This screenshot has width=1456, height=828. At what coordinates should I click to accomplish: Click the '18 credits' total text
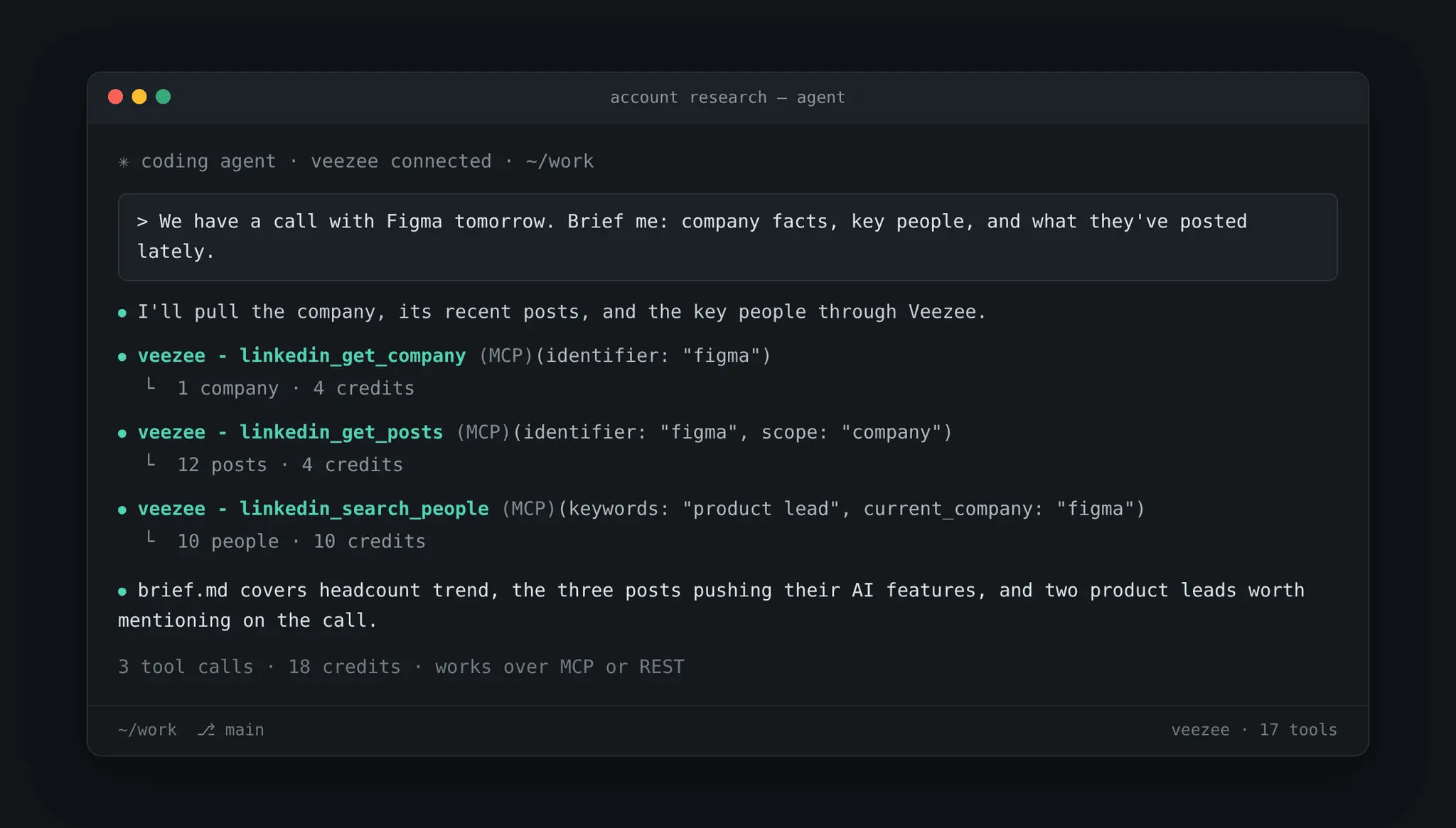coord(344,667)
